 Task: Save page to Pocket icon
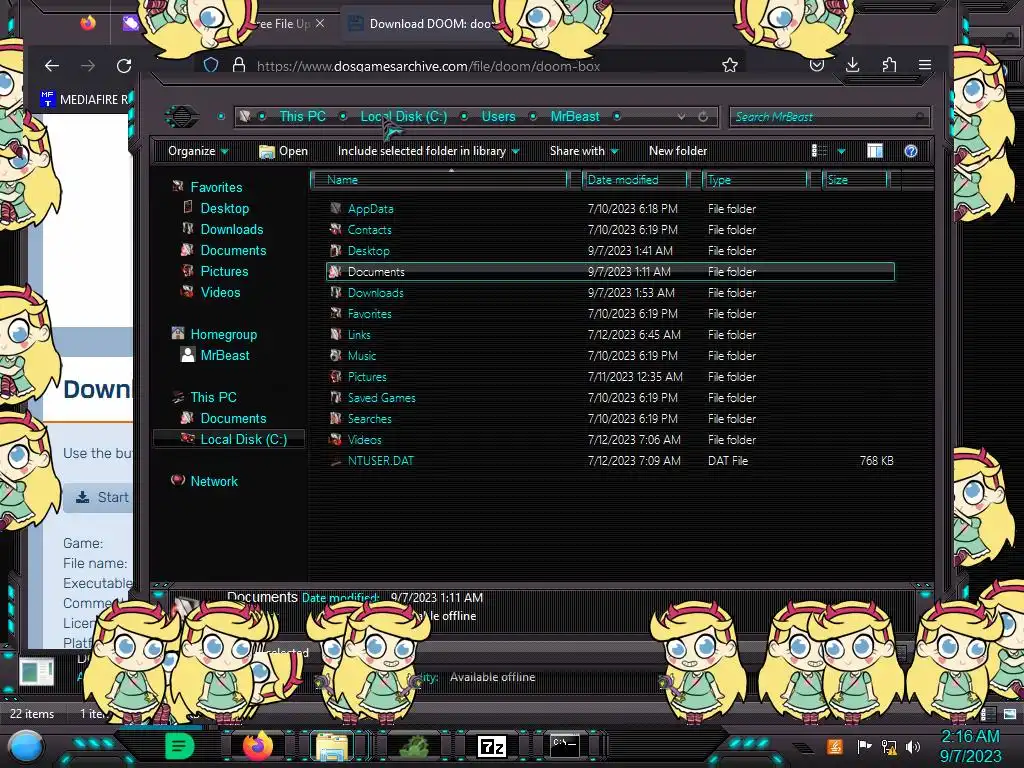point(816,65)
